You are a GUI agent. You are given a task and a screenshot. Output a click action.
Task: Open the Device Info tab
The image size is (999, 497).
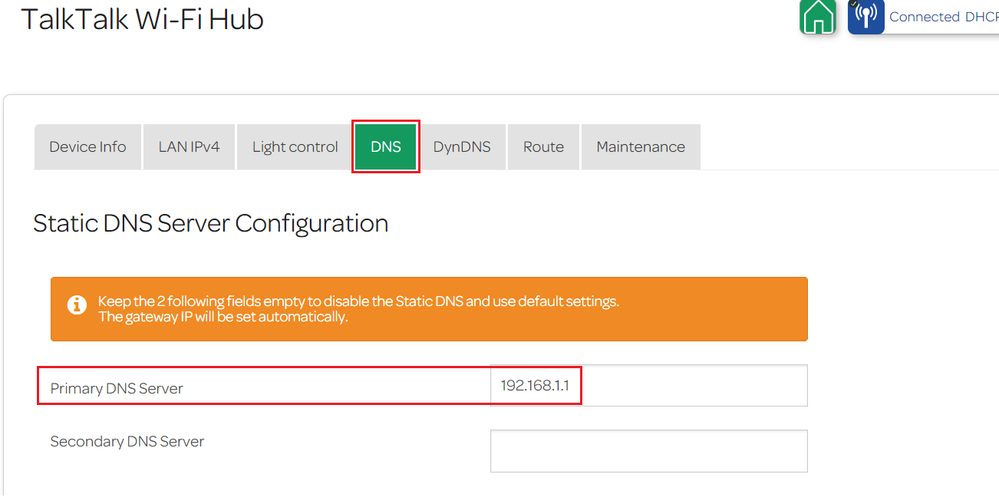pos(87,147)
